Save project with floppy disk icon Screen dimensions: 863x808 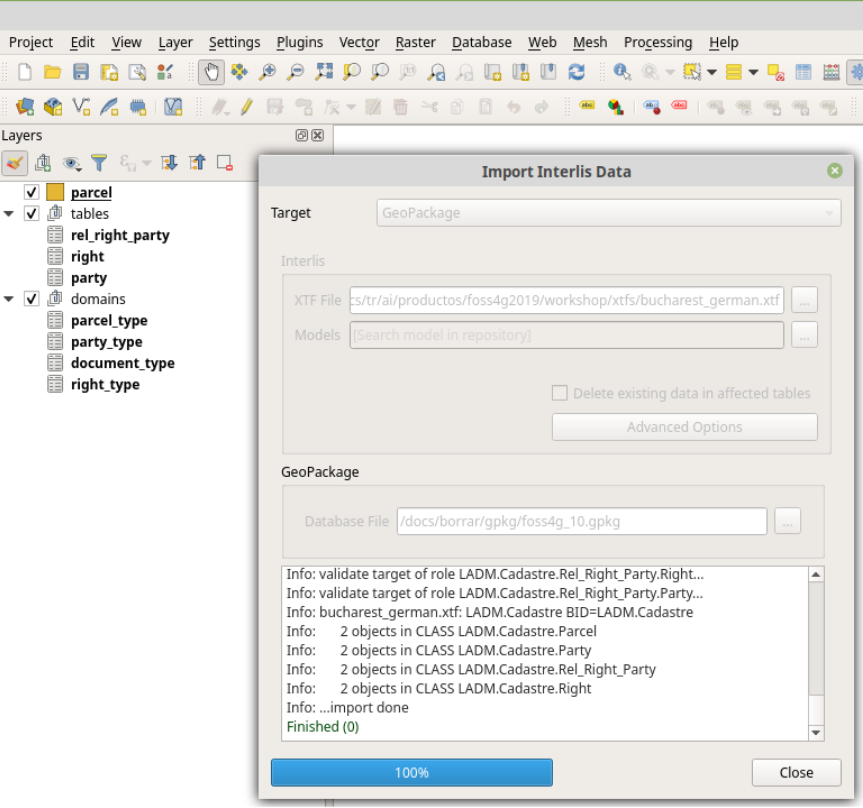[81, 72]
